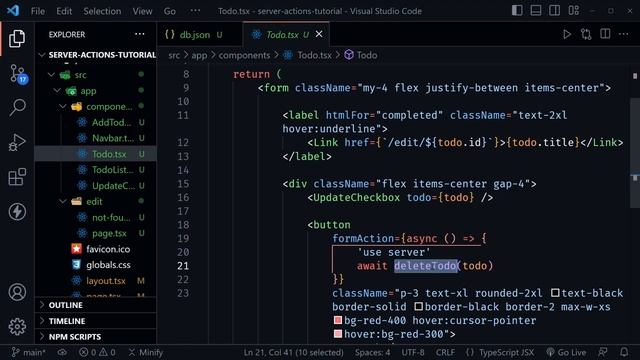Show overflow menu items ellipsis in menu bar
The image size is (640, 360).
point(196,11)
